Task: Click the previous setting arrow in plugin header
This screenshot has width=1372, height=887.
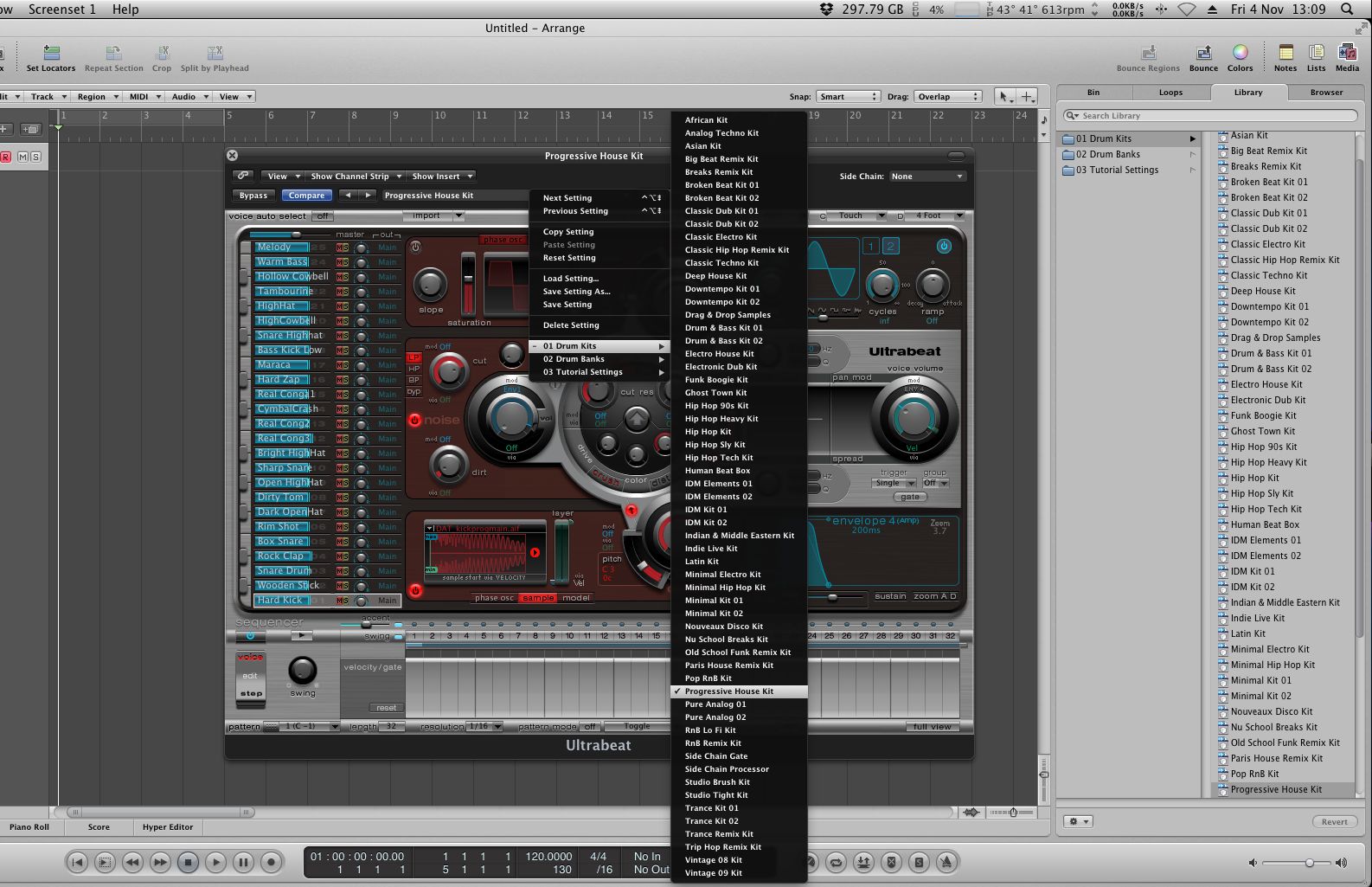Action: [348, 196]
